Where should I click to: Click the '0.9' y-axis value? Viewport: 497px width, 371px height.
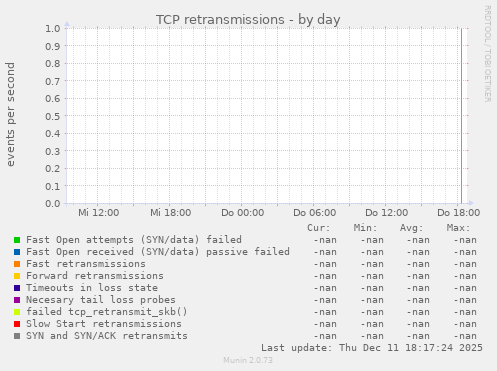(x=53, y=46)
